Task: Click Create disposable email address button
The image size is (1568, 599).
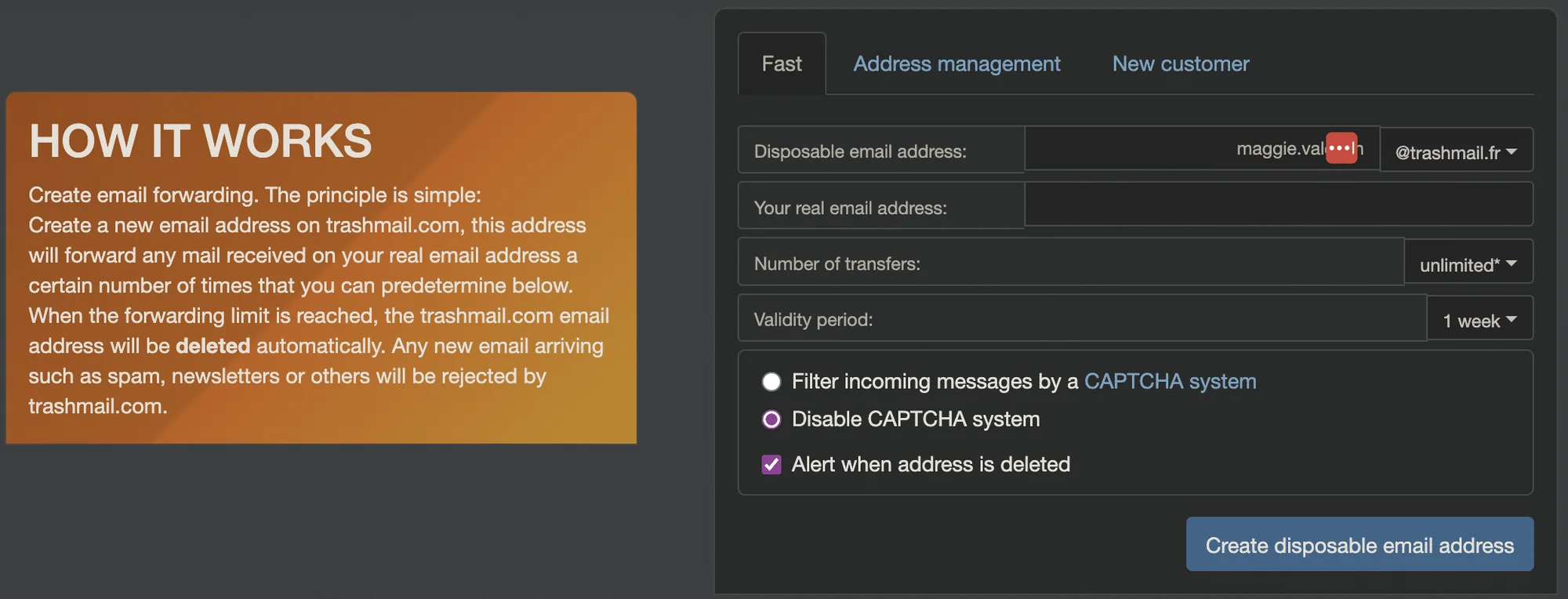Action: tap(1359, 544)
